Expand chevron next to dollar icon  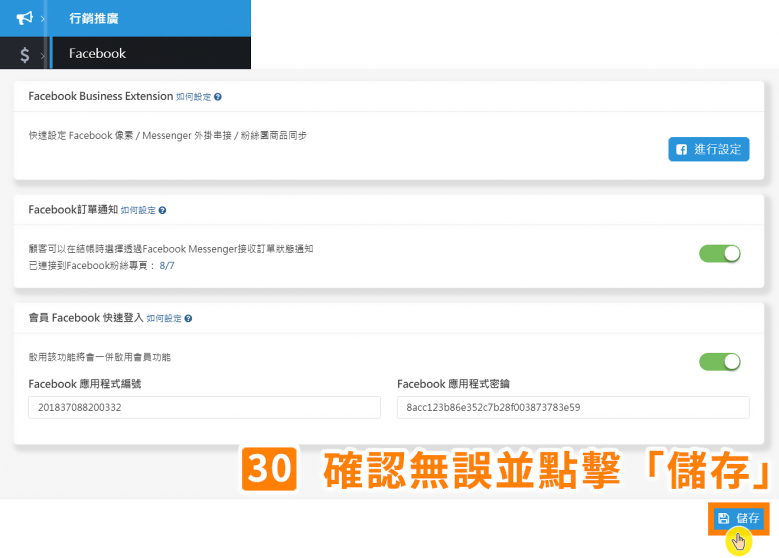click(42, 55)
